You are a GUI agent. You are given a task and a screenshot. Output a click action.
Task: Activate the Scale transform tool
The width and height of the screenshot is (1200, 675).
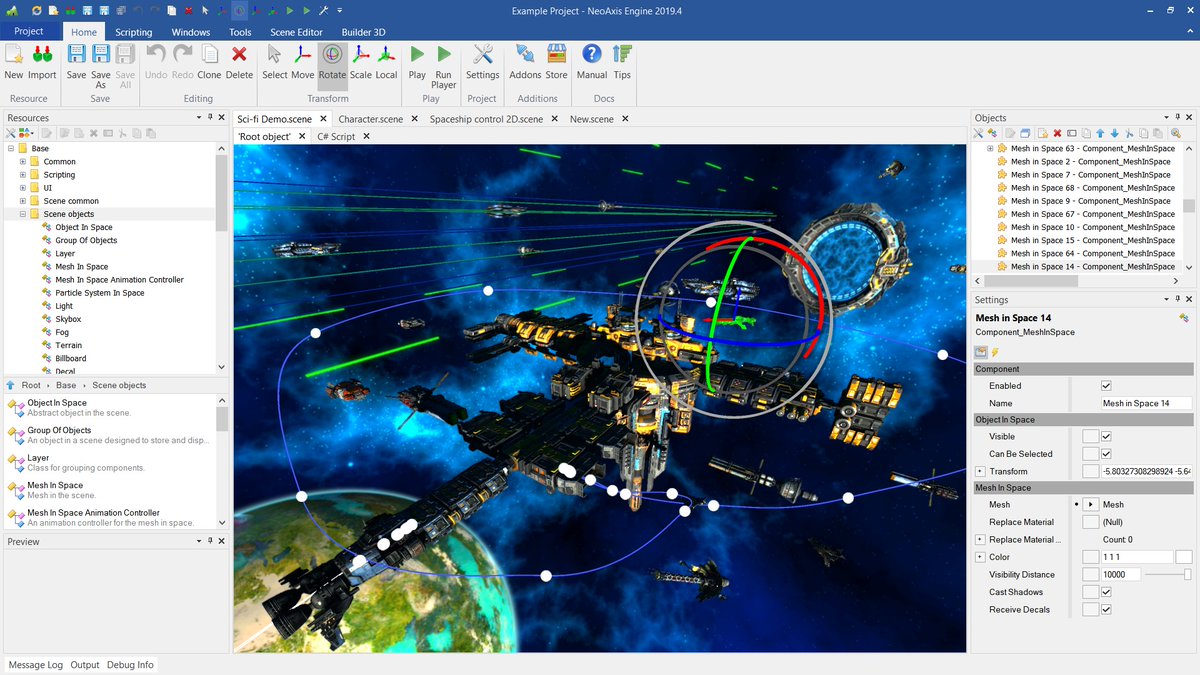pyautogui.click(x=360, y=55)
